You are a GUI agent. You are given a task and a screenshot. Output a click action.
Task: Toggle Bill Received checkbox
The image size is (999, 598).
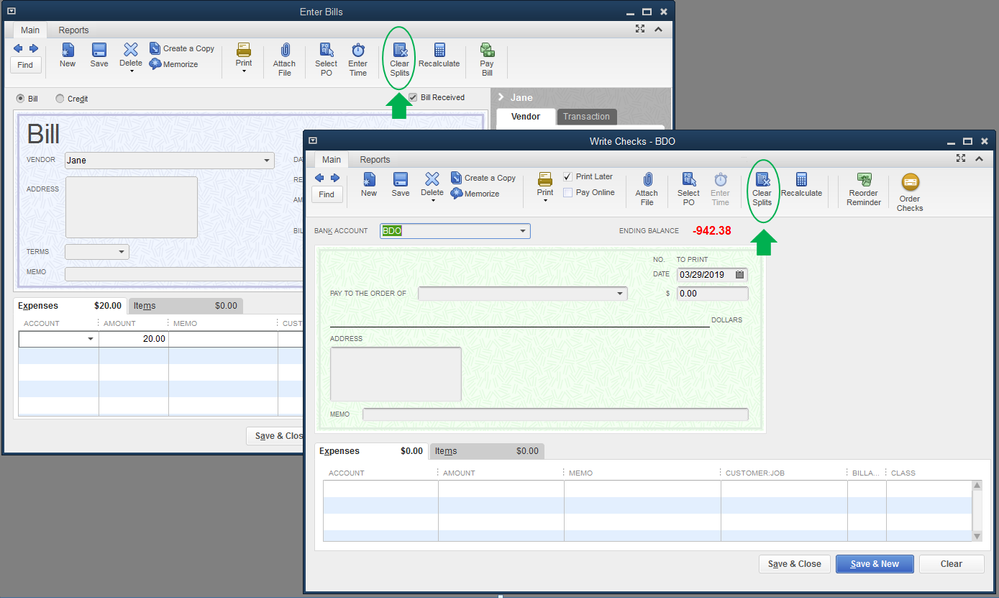[413, 97]
